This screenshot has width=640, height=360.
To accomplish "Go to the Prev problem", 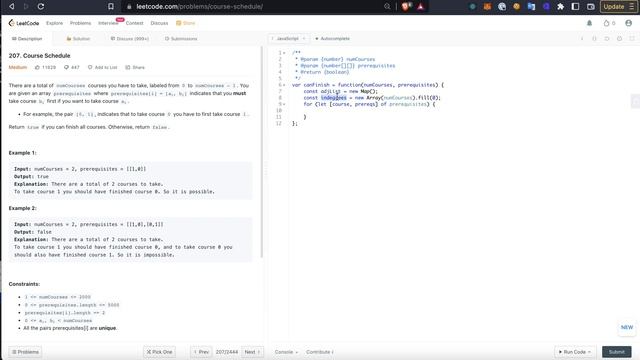I will [x=201, y=352].
